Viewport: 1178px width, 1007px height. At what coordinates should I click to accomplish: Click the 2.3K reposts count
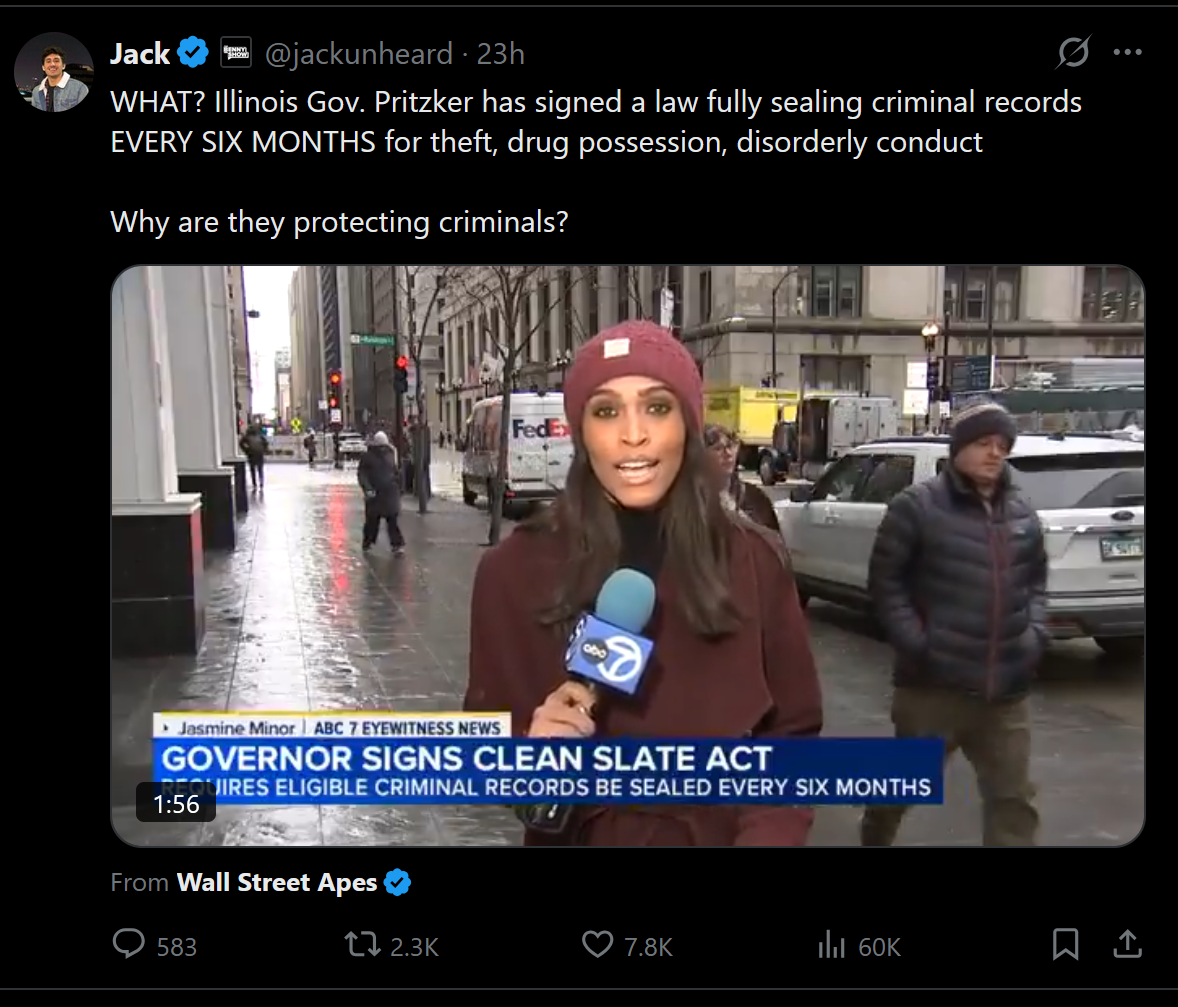(x=414, y=947)
